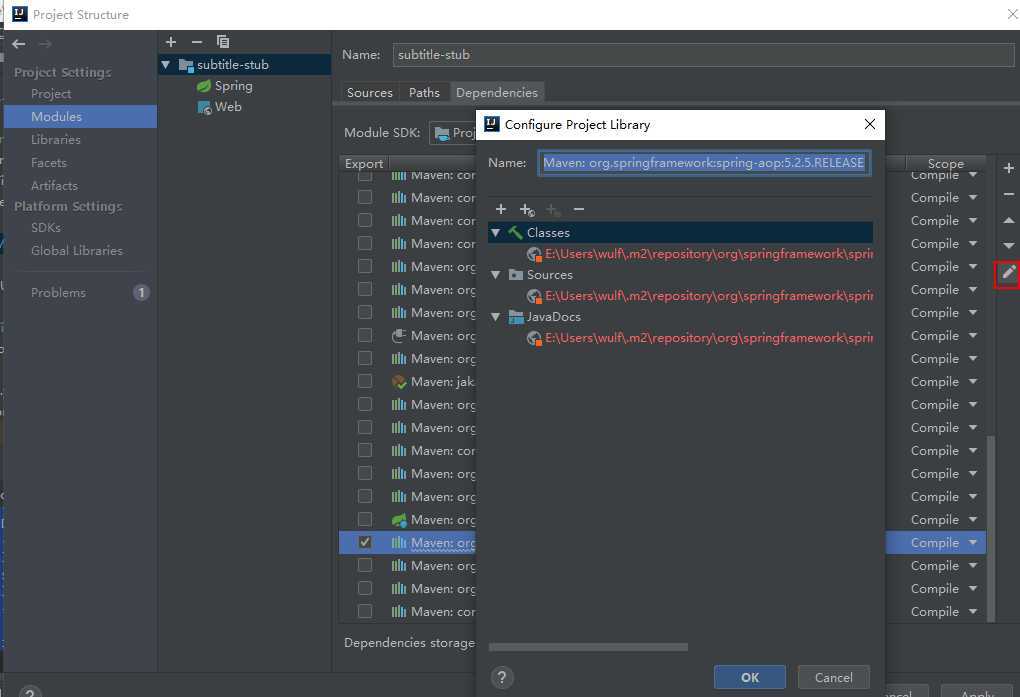Switch to the Paths tab
The width and height of the screenshot is (1020, 697).
click(x=424, y=92)
